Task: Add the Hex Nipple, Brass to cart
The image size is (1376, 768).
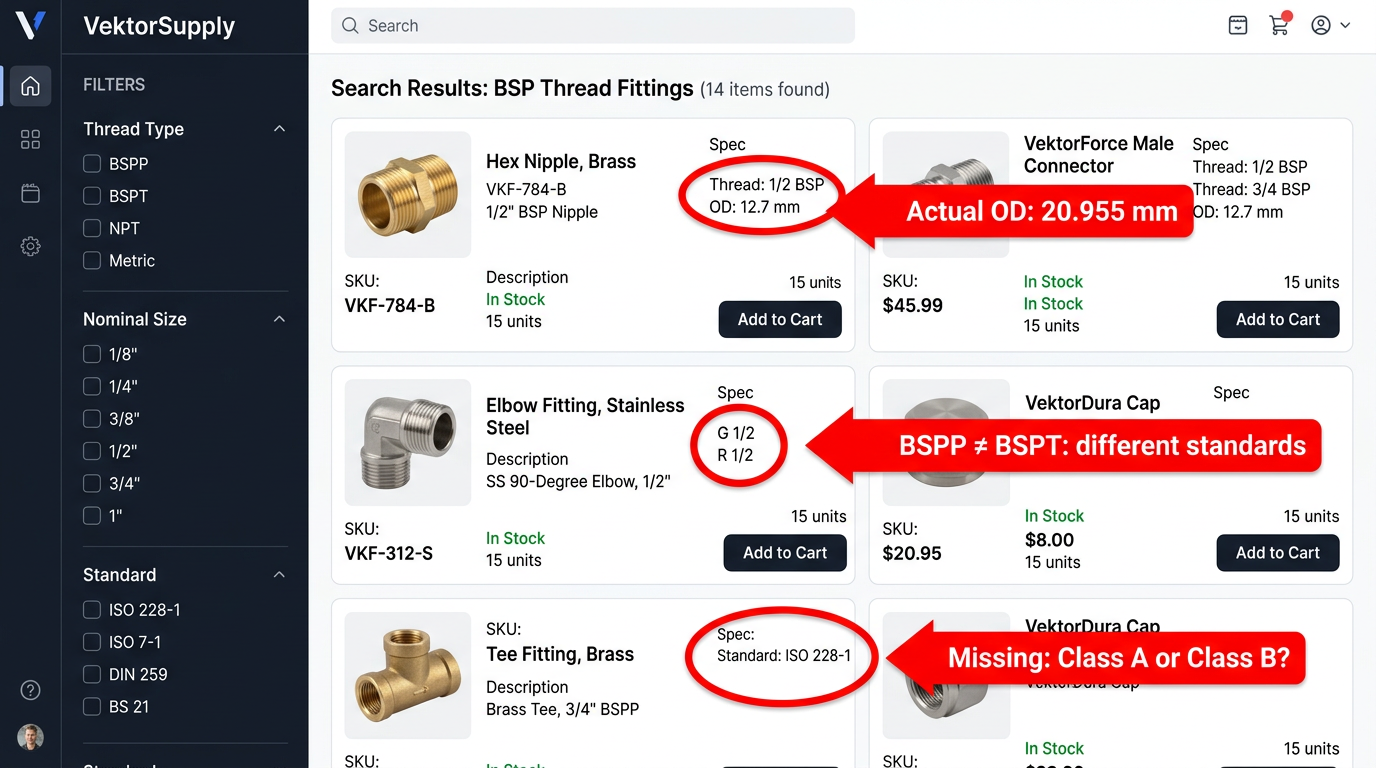Action: pyautogui.click(x=779, y=320)
